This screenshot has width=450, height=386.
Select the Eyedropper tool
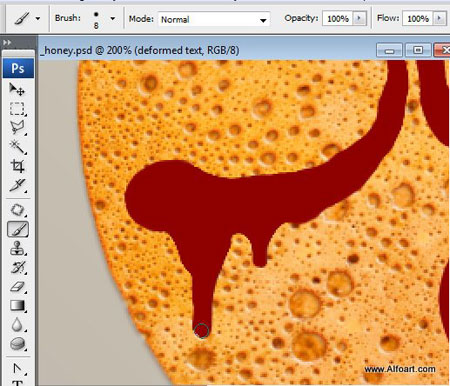(x=17, y=185)
